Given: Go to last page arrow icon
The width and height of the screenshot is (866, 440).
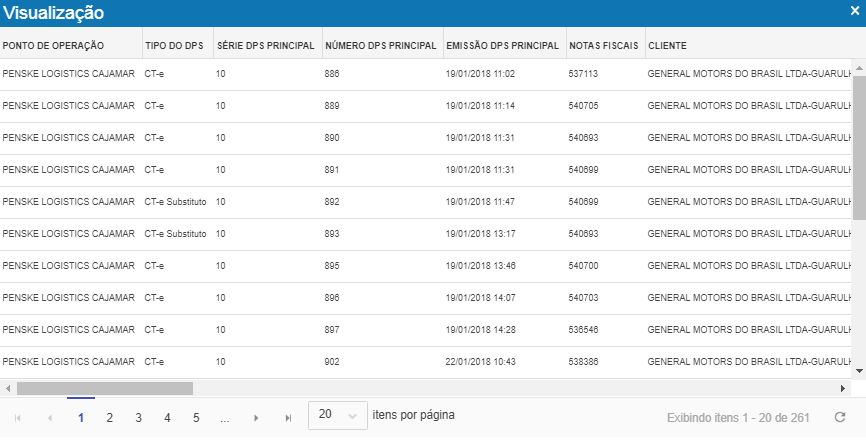Looking at the screenshot, I should [x=288, y=418].
